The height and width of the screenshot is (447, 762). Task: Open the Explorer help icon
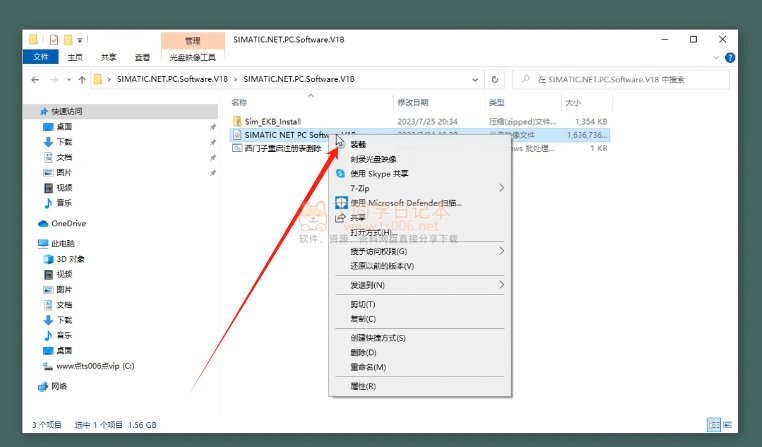[729, 57]
